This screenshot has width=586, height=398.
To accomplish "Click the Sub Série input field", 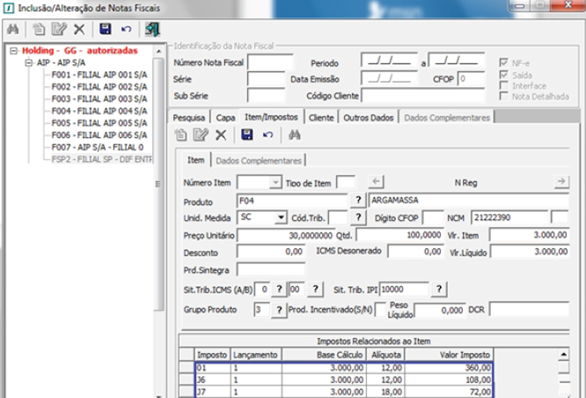I will pos(266,96).
